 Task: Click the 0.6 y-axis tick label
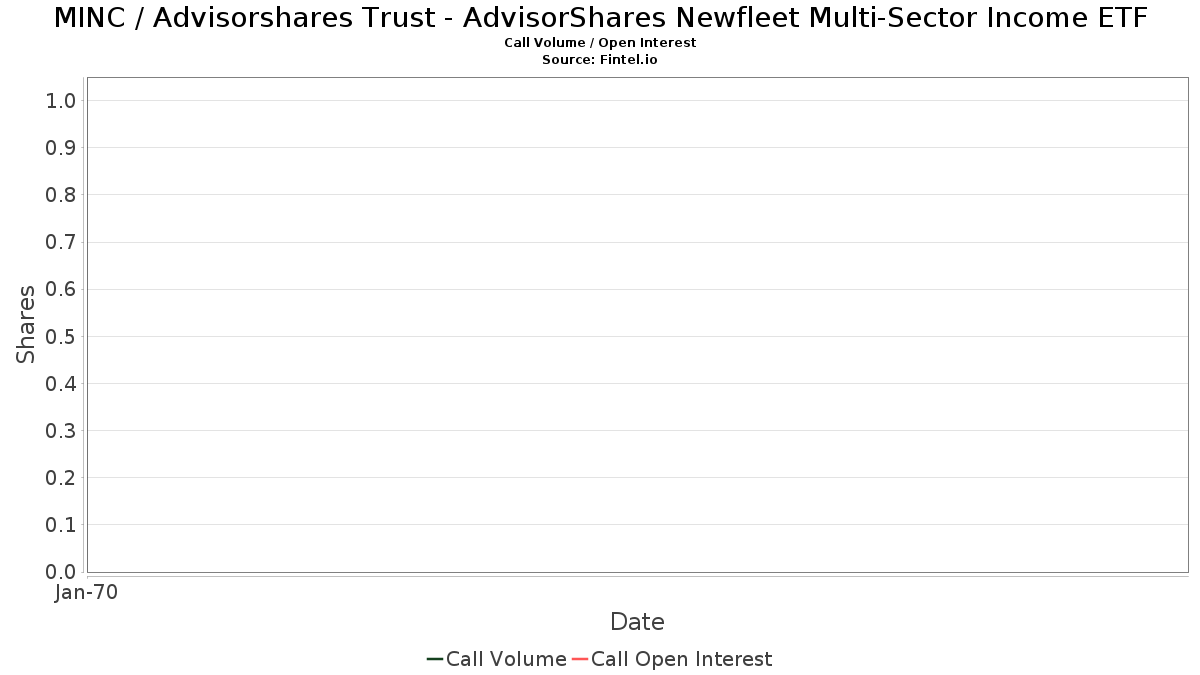(x=61, y=289)
